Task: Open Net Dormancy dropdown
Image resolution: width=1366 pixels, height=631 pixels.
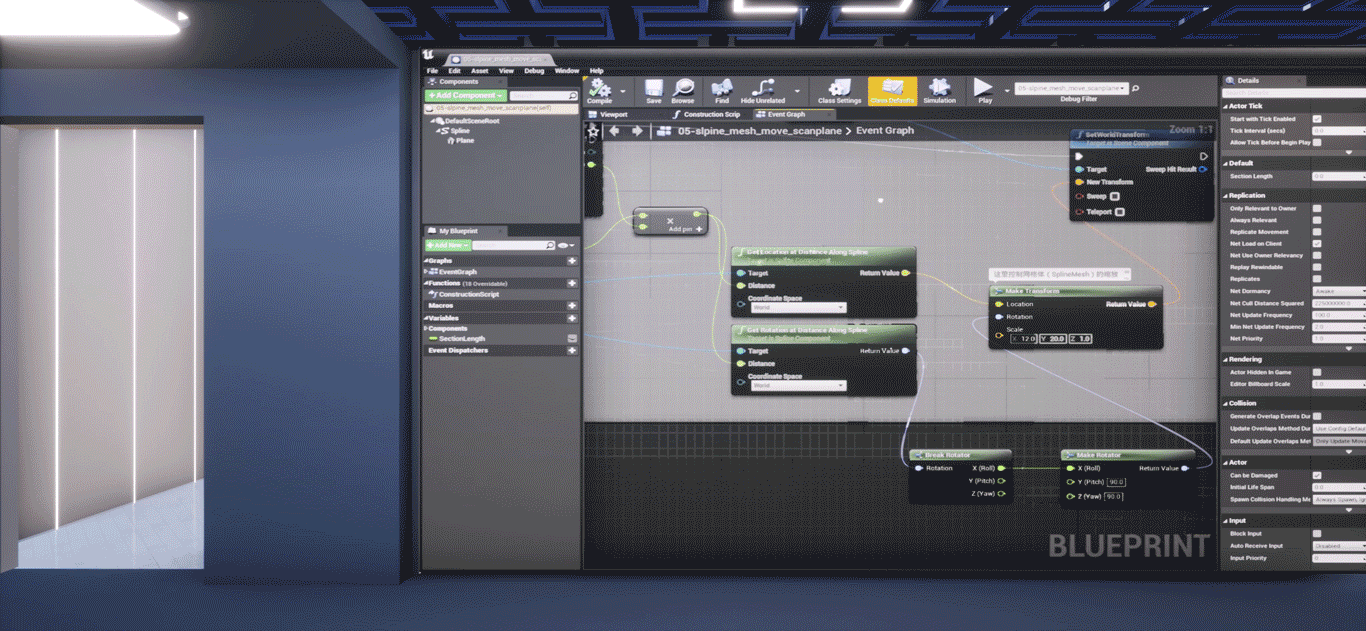Action: 1339,291
